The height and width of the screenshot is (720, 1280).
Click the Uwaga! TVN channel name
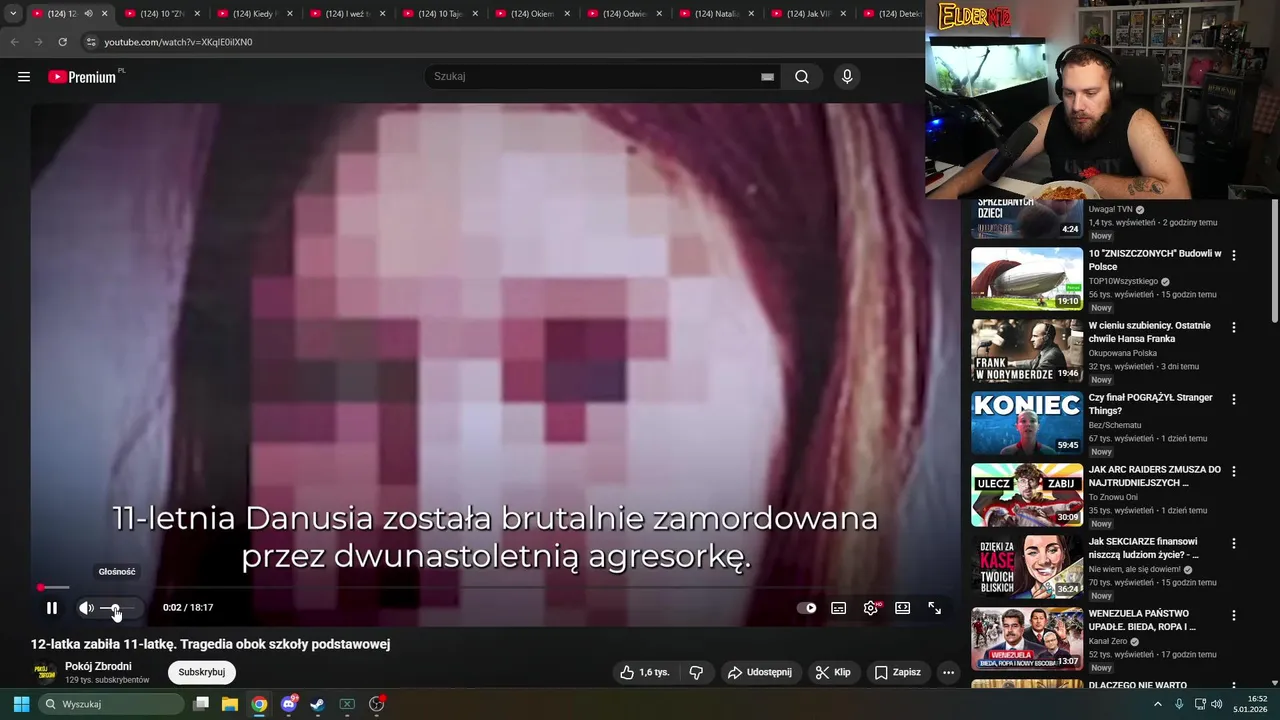coord(1111,209)
